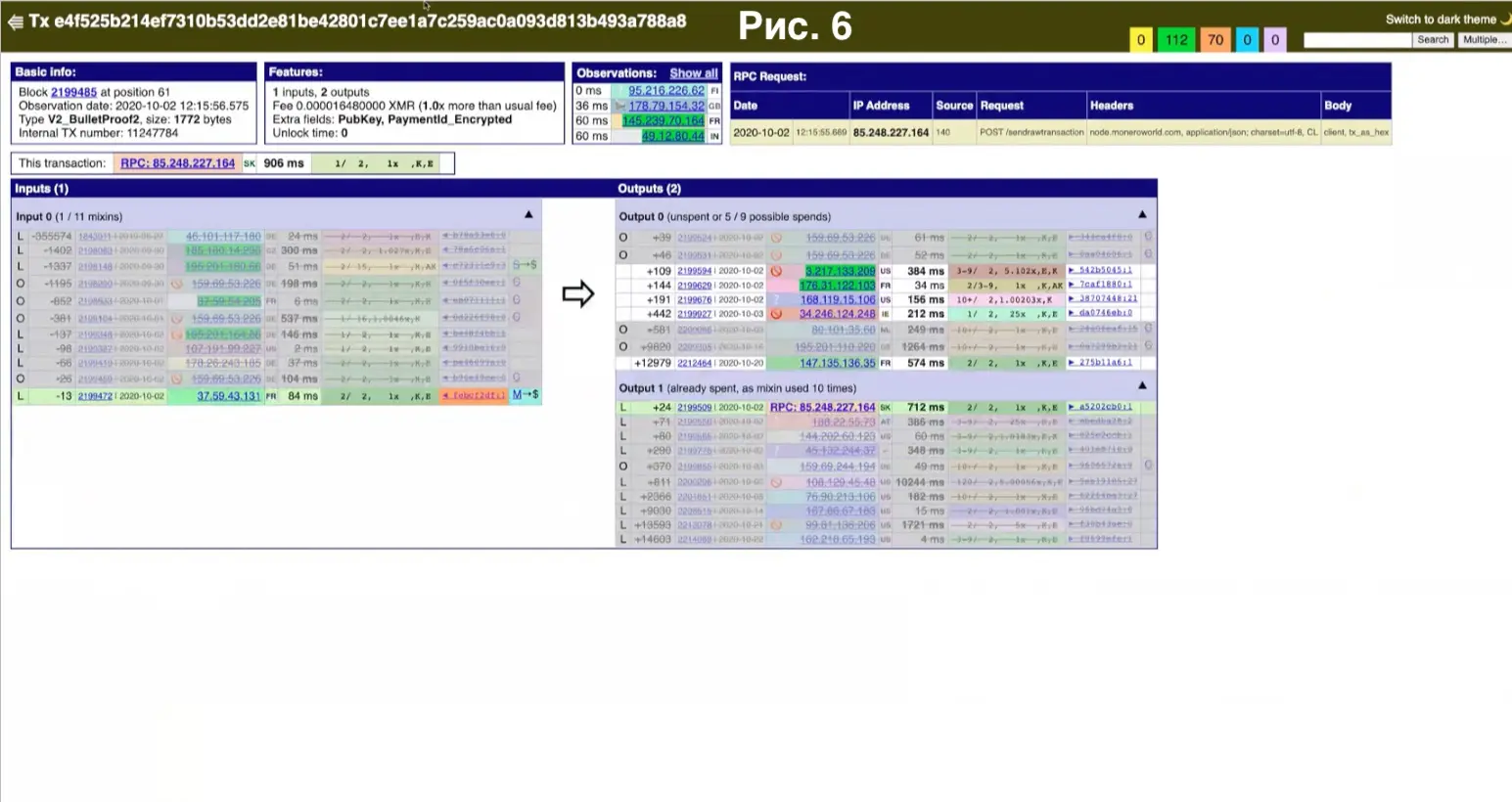Screen dimensions: 1512x802
Task: Switch to dark theme
Action: [x=1447, y=19]
